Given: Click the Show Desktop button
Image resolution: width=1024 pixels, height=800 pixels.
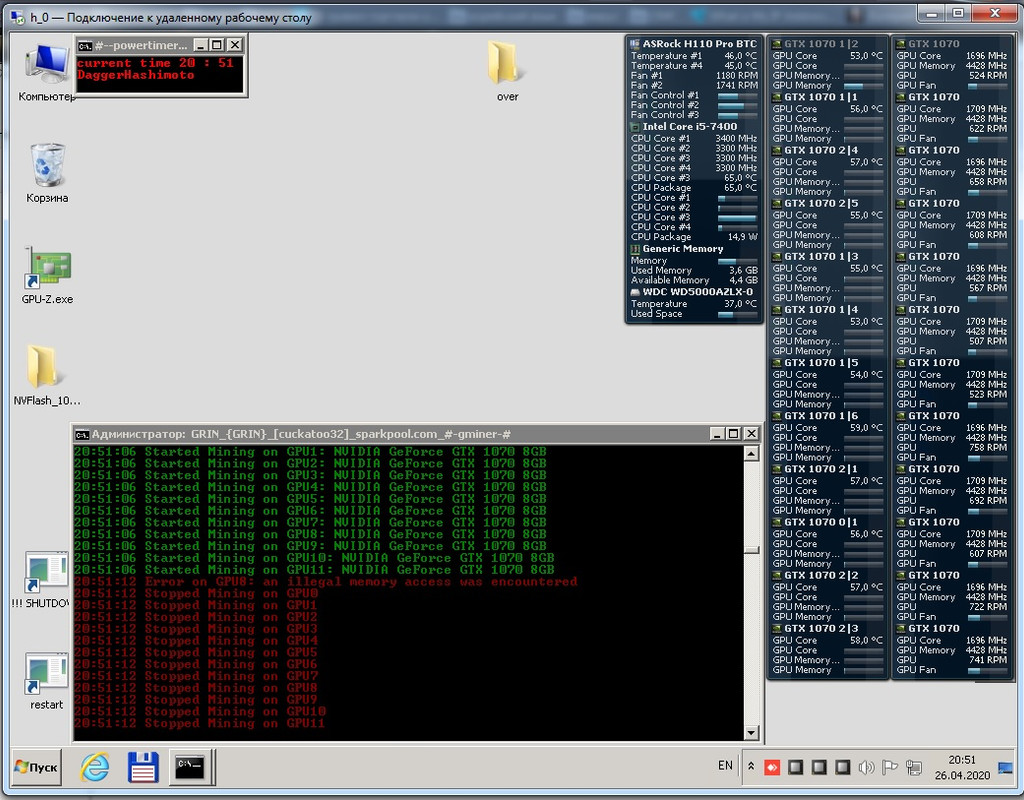Looking at the screenshot, I should pyautogui.click(x=1006, y=767).
